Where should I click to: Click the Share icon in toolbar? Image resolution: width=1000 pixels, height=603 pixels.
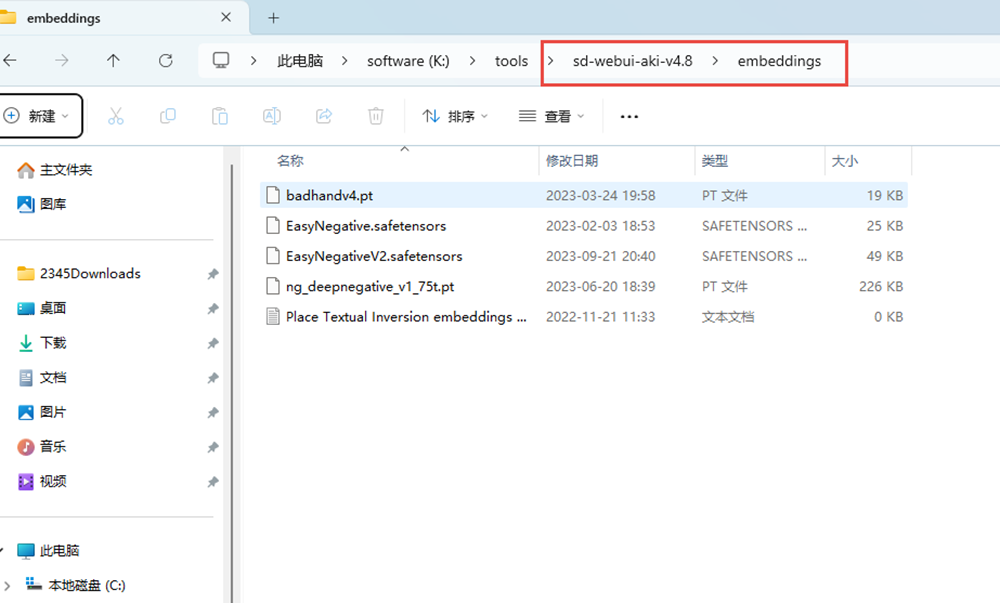tap(324, 116)
